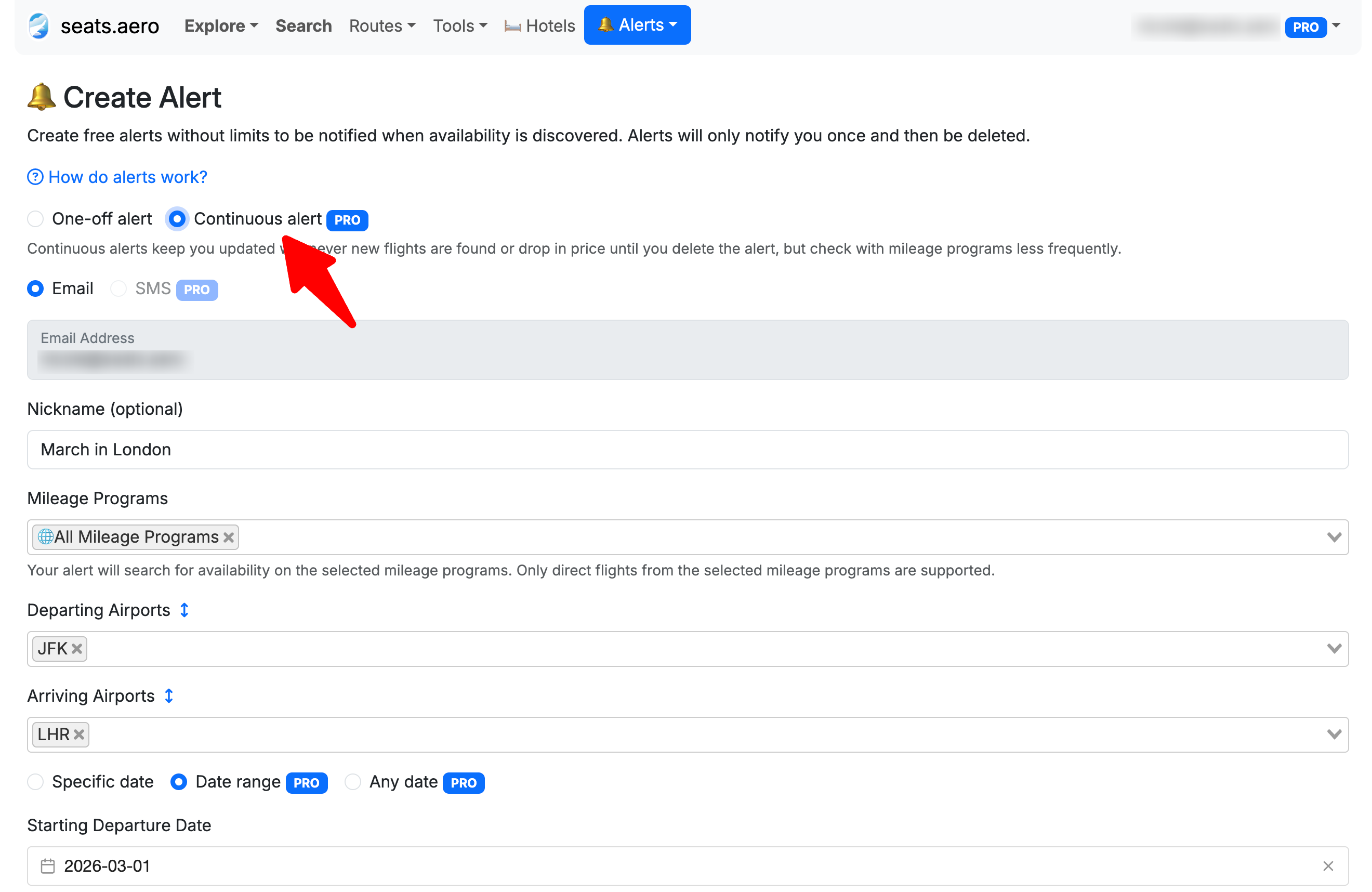Viewport: 1372px width, 892px height.
Task: Remove the JFK airport tag
Action: point(77,649)
